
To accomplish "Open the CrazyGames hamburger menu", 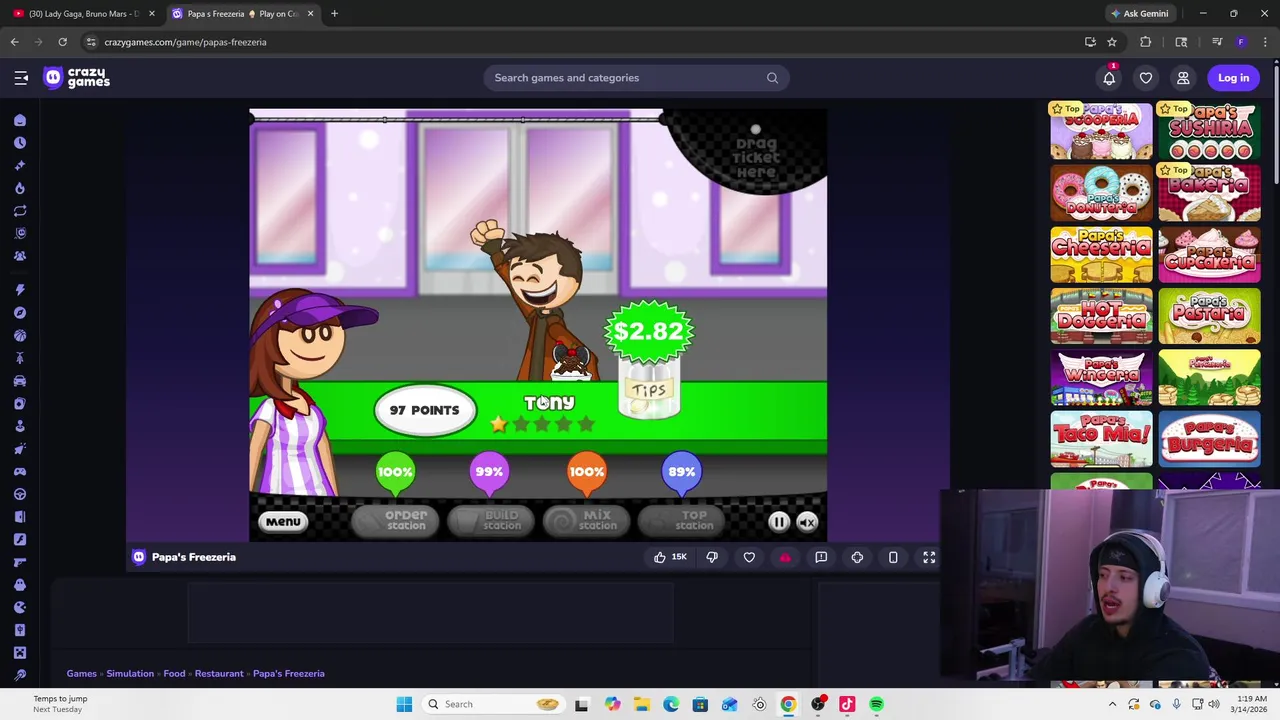I will click(21, 78).
